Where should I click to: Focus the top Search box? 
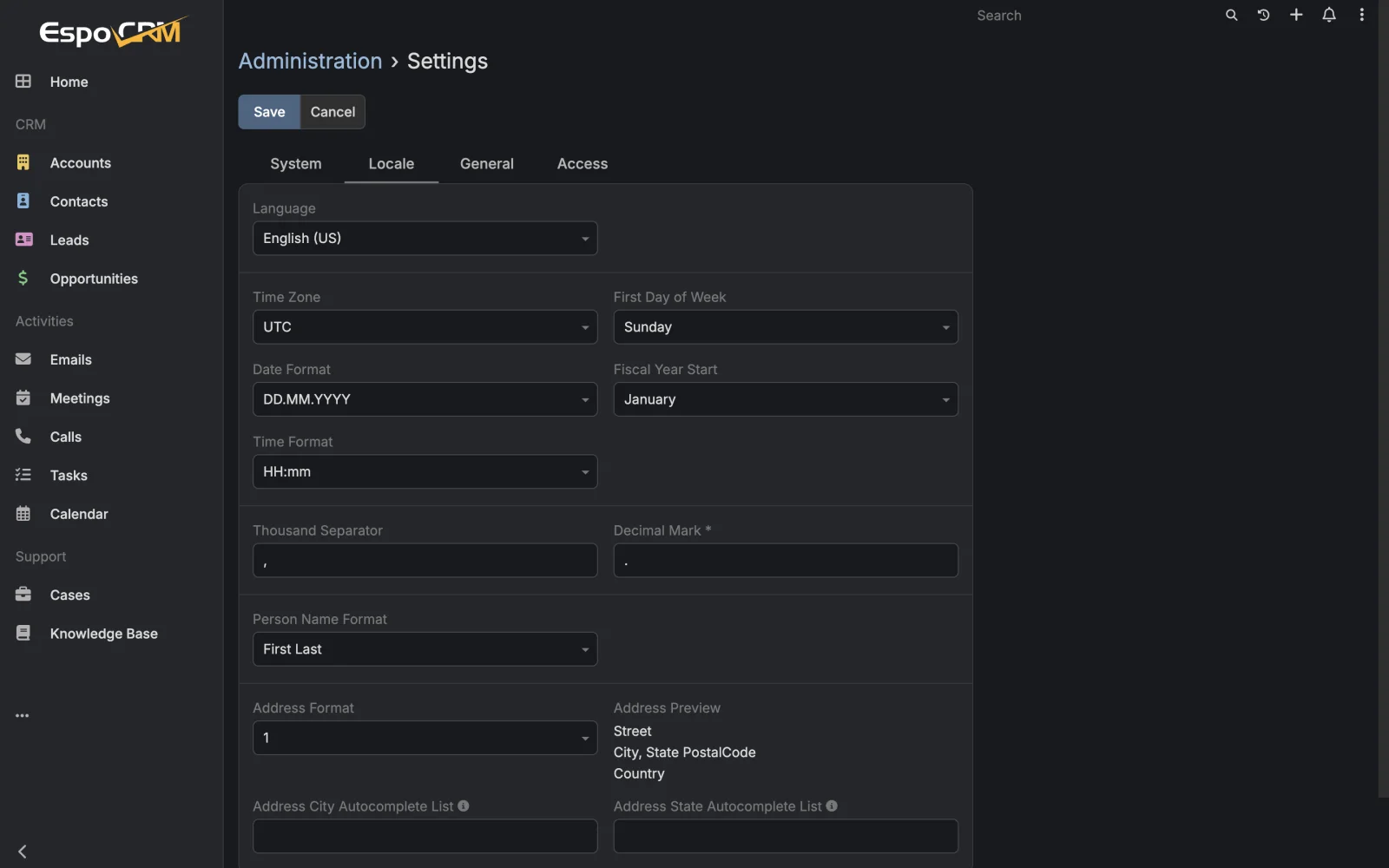coord(1094,15)
